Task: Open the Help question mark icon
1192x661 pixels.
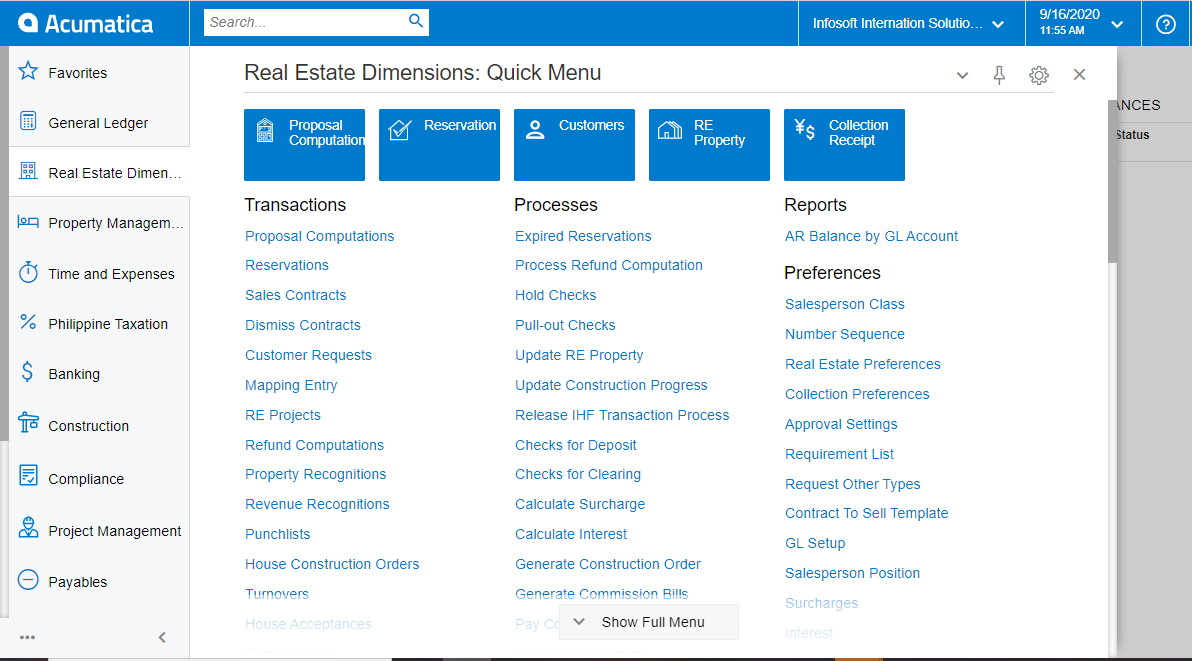Action: click(1165, 24)
